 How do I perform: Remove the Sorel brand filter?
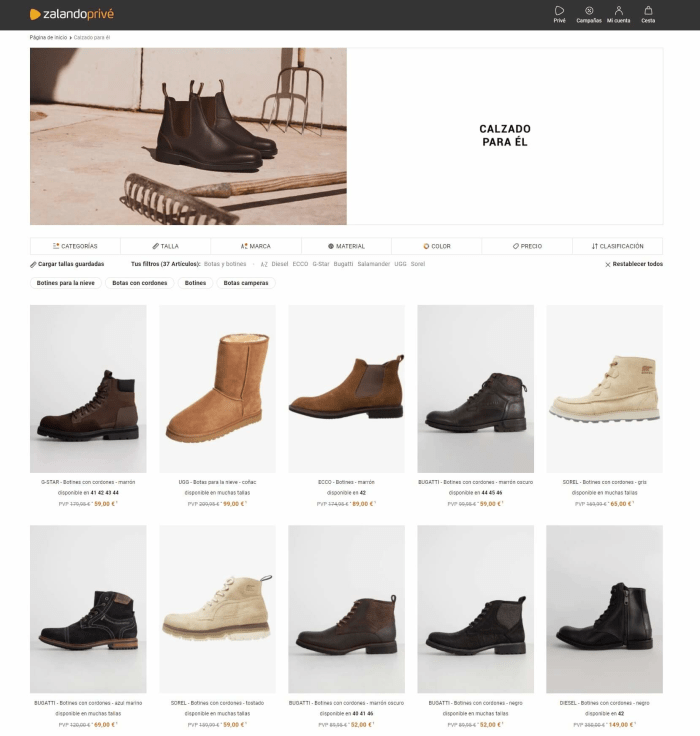[418, 264]
